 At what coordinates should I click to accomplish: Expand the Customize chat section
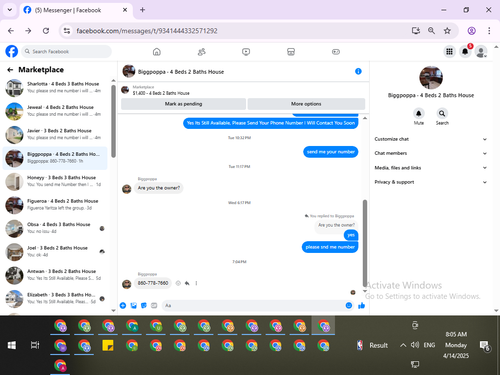[x=431, y=139]
